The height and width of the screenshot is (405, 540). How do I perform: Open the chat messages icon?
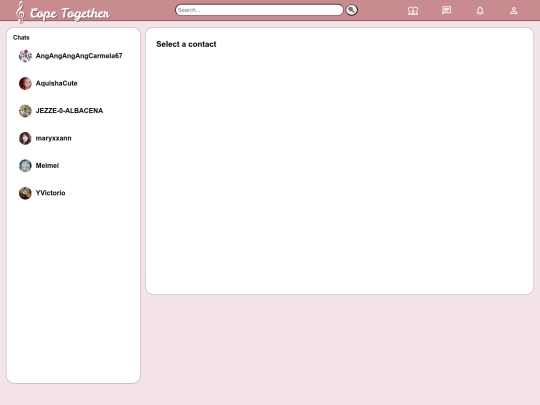point(446,10)
